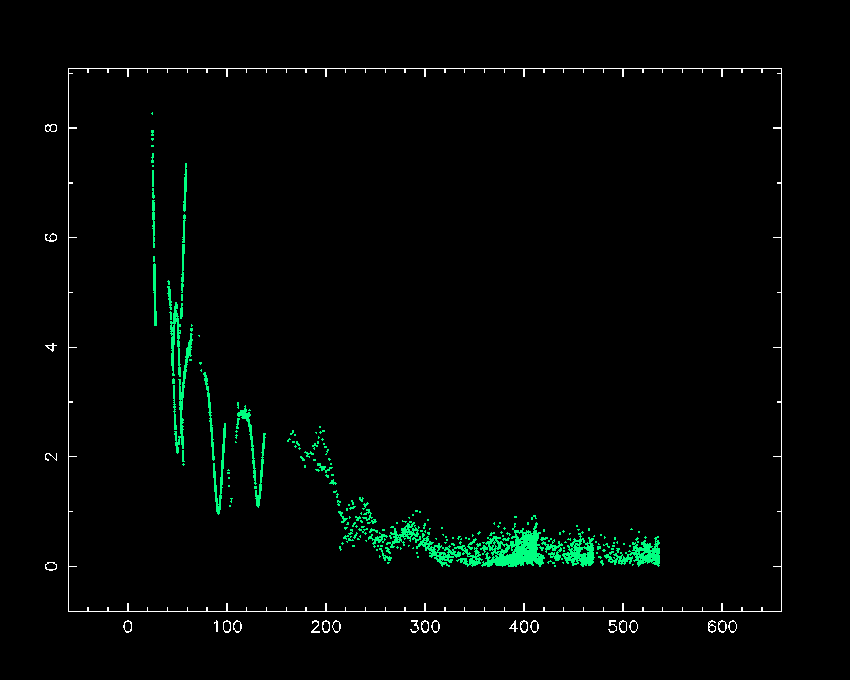Click the y-axis label 0
Viewport: 850px width, 680px height.
tap(51, 566)
